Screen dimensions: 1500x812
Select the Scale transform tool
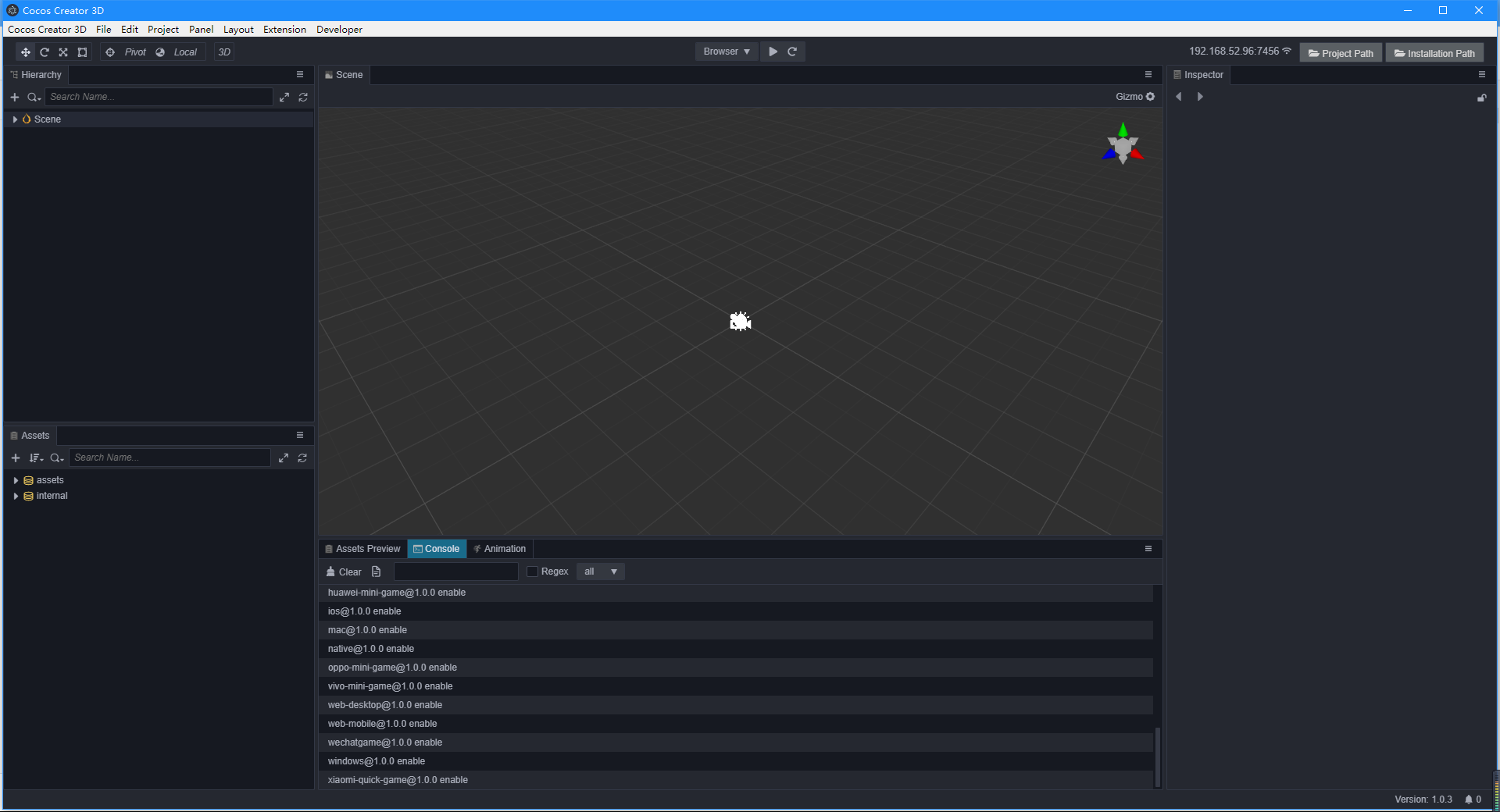(x=63, y=52)
